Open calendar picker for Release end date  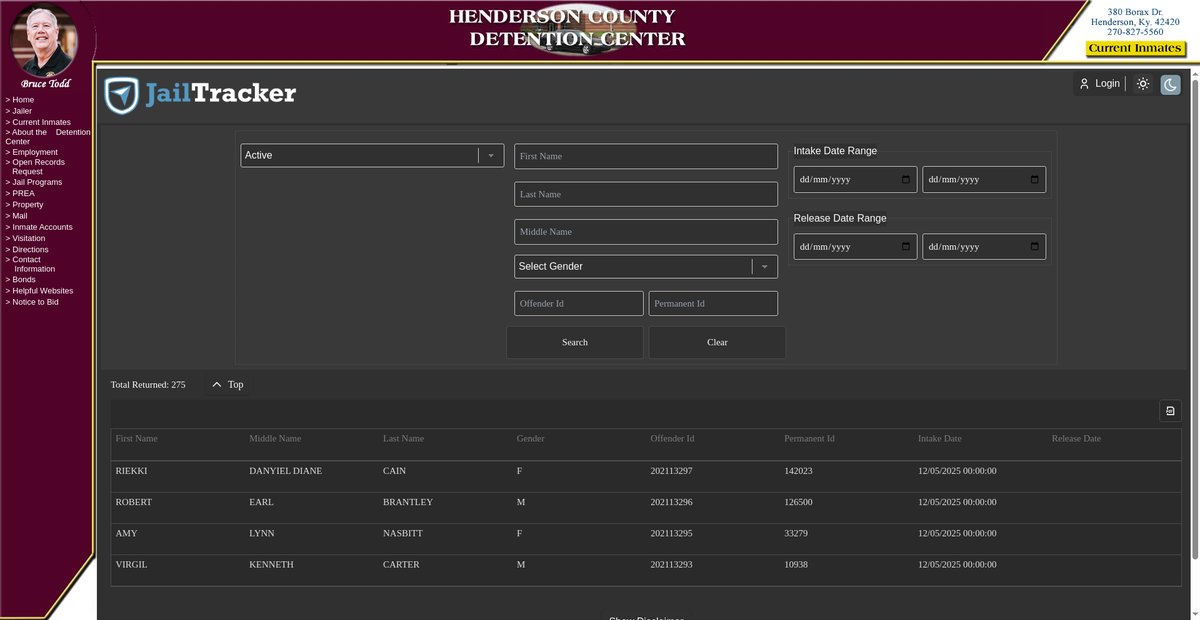[1035, 247]
